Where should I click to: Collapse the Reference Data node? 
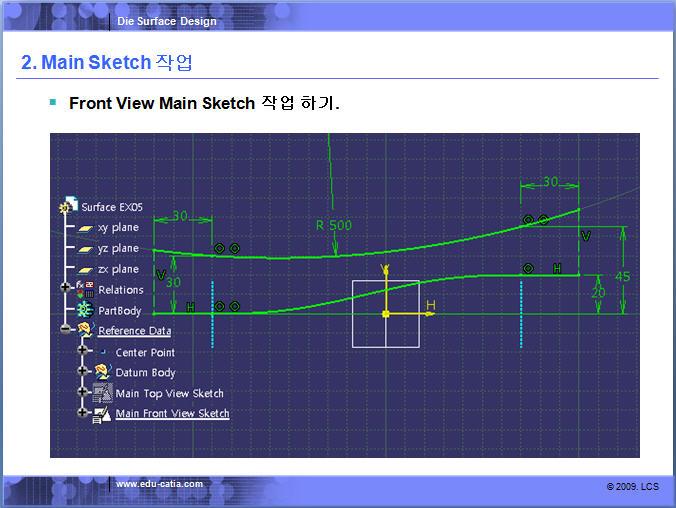[66, 329]
